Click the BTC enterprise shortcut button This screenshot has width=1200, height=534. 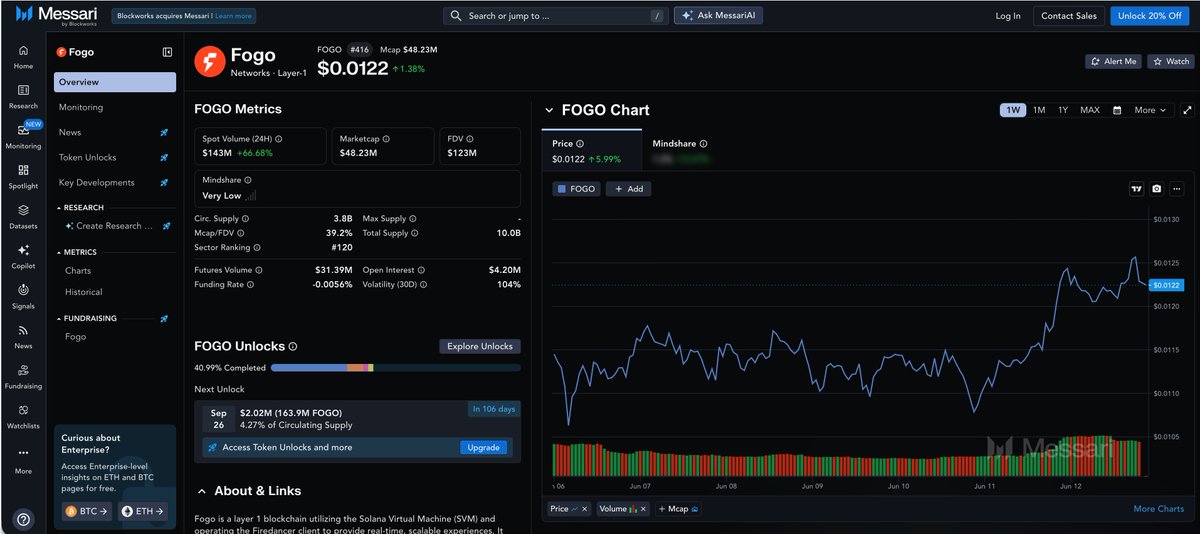[86, 511]
